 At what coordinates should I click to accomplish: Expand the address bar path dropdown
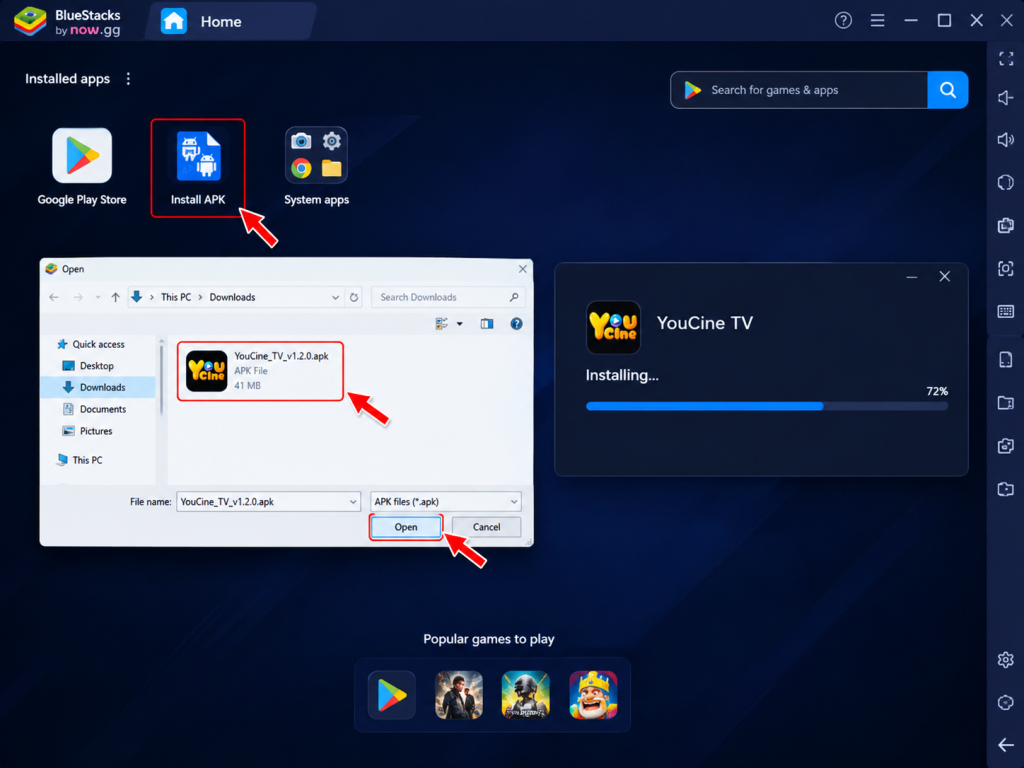pyautogui.click(x=335, y=297)
